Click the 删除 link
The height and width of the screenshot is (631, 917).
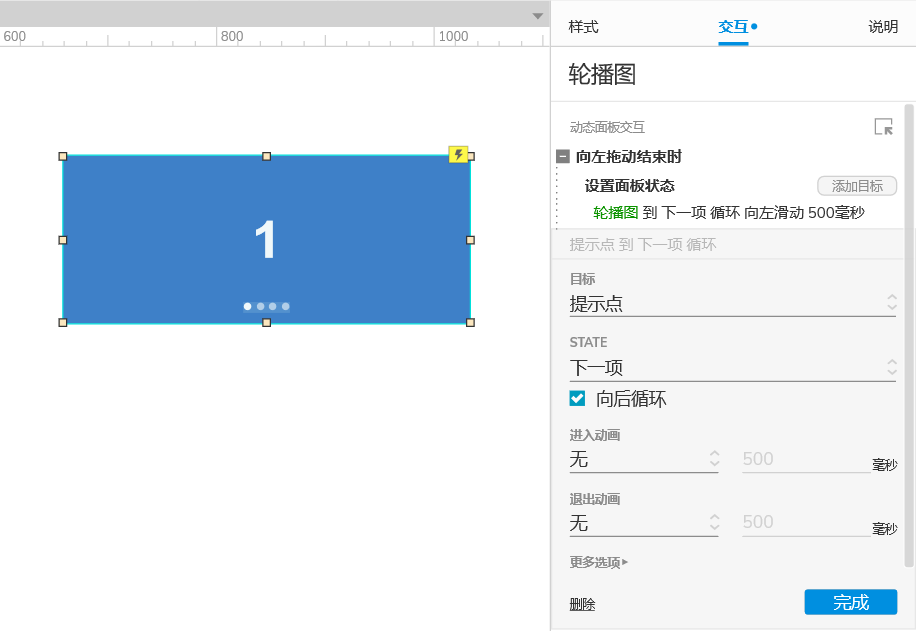point(582,604)
